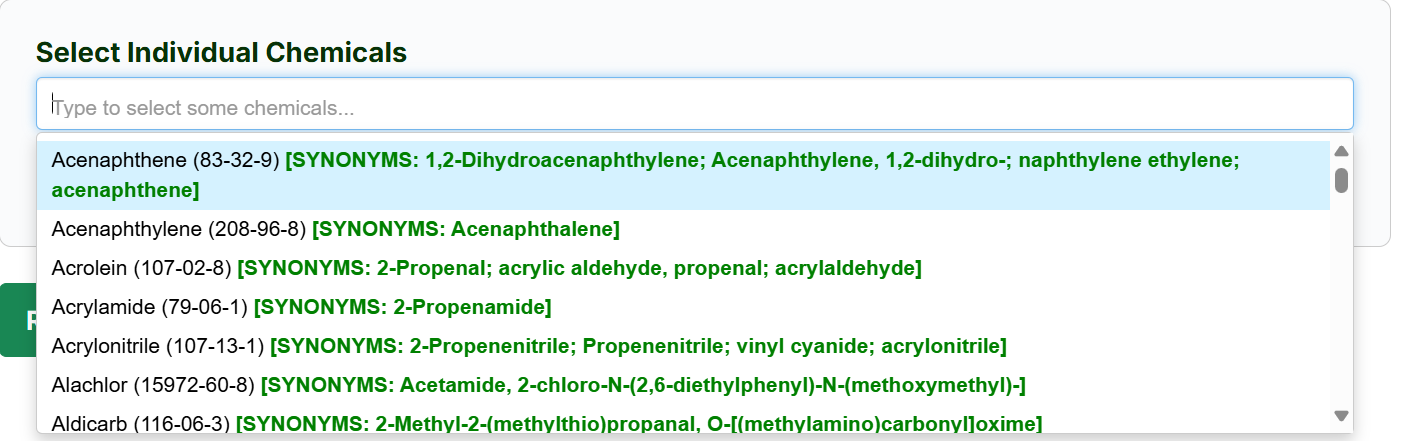
Task: Pick the Aldicarb (116-06-3) option
Action: click(140, 424)
